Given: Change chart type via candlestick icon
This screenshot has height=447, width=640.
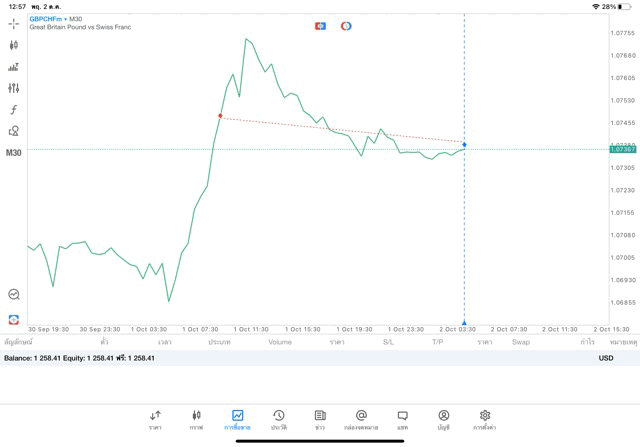Looking at the screenshot, I should (13, 45).
